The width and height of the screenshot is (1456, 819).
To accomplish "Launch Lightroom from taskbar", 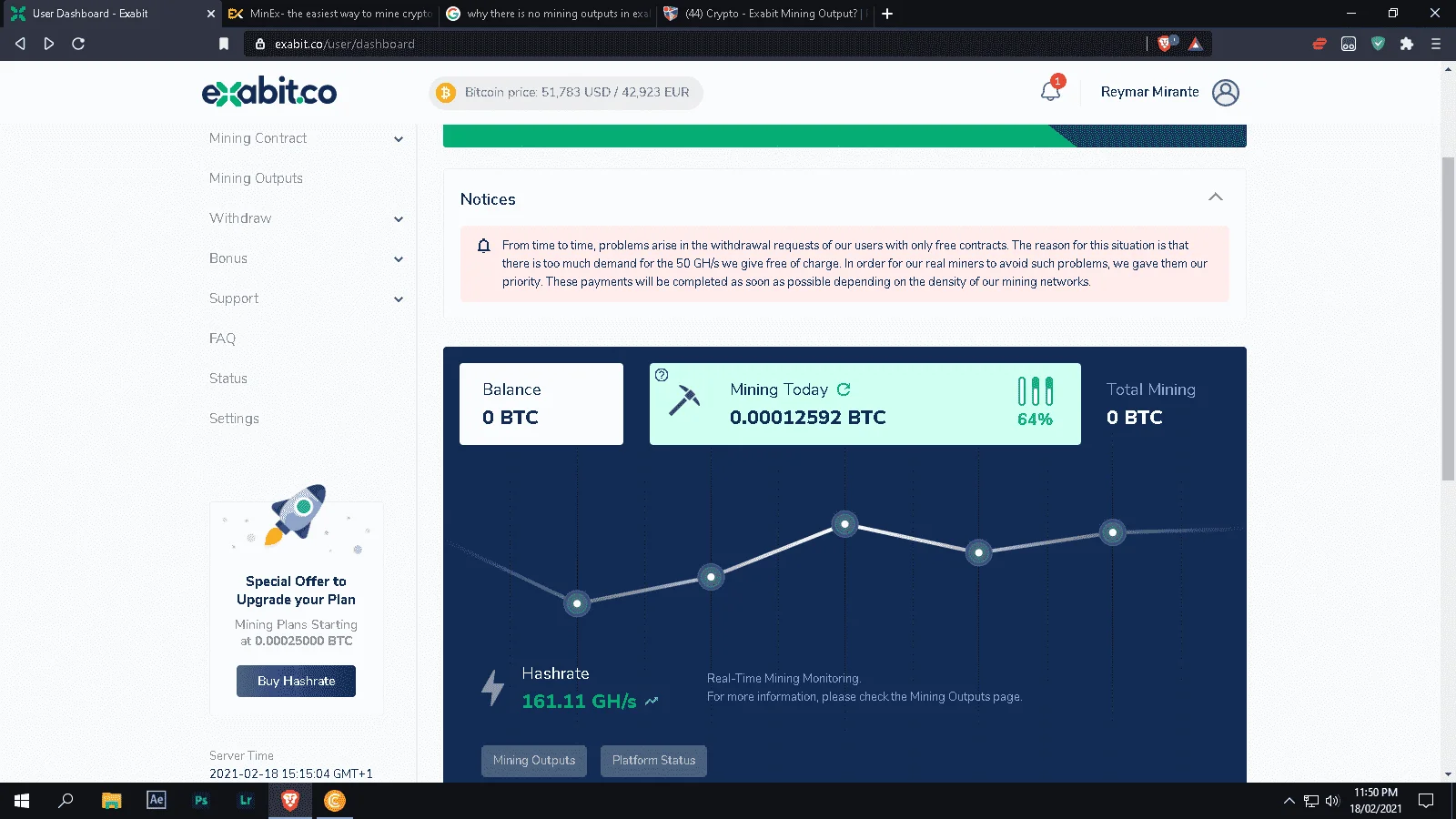I will [246, 801].
